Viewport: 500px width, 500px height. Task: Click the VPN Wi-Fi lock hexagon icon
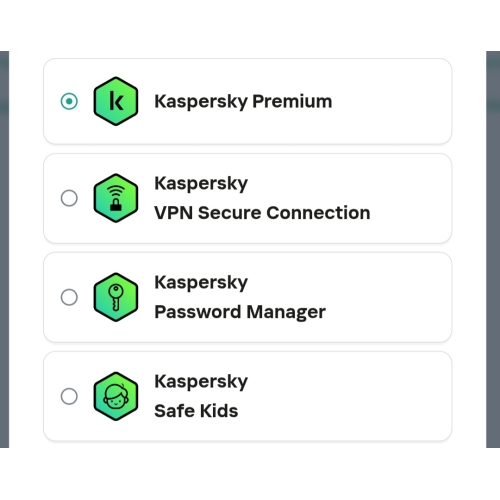coord(116,198)
